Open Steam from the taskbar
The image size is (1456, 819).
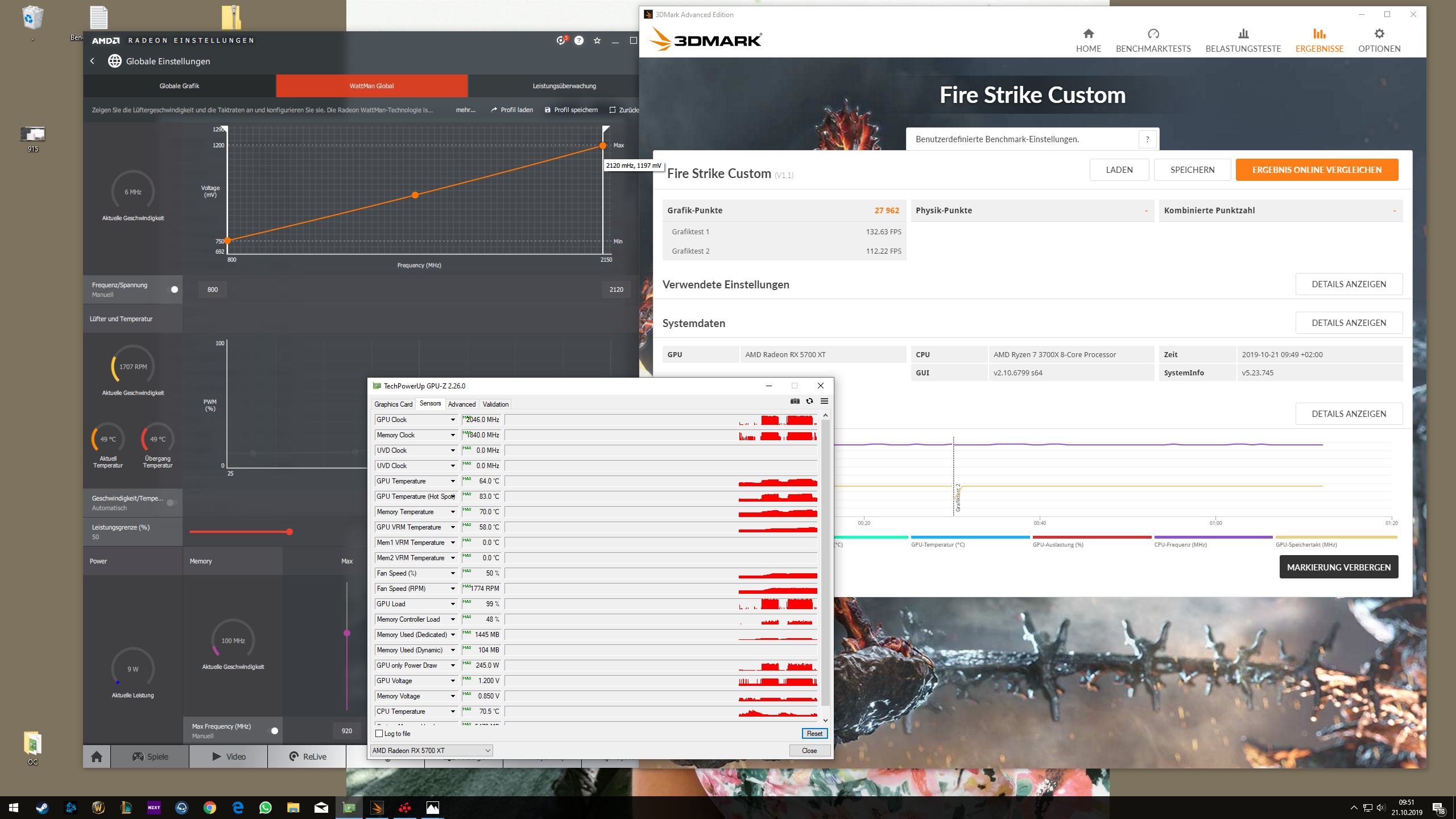tap(43, 808)
